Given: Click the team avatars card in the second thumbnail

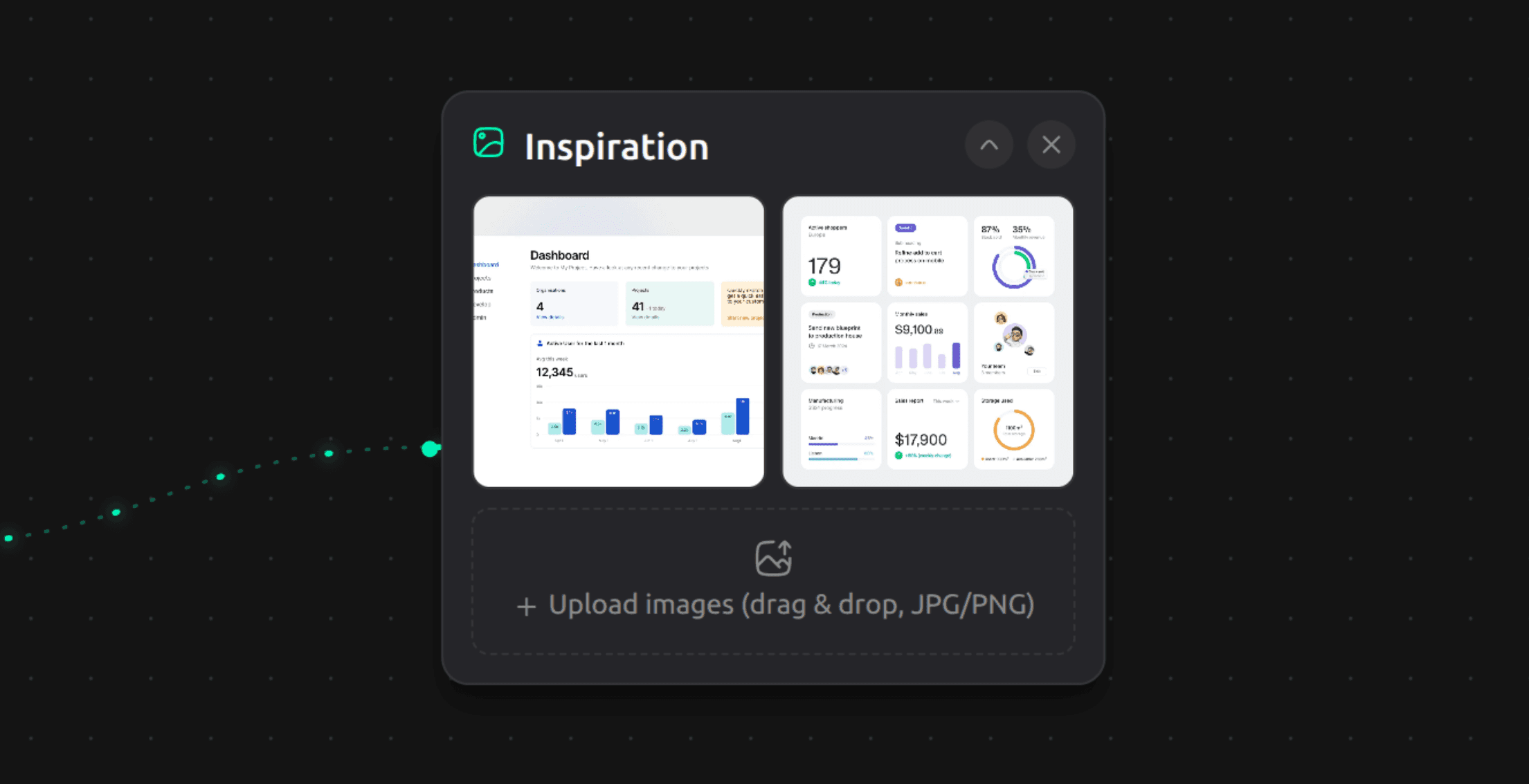Looking at the screenshot, I should click(1014, 343).
